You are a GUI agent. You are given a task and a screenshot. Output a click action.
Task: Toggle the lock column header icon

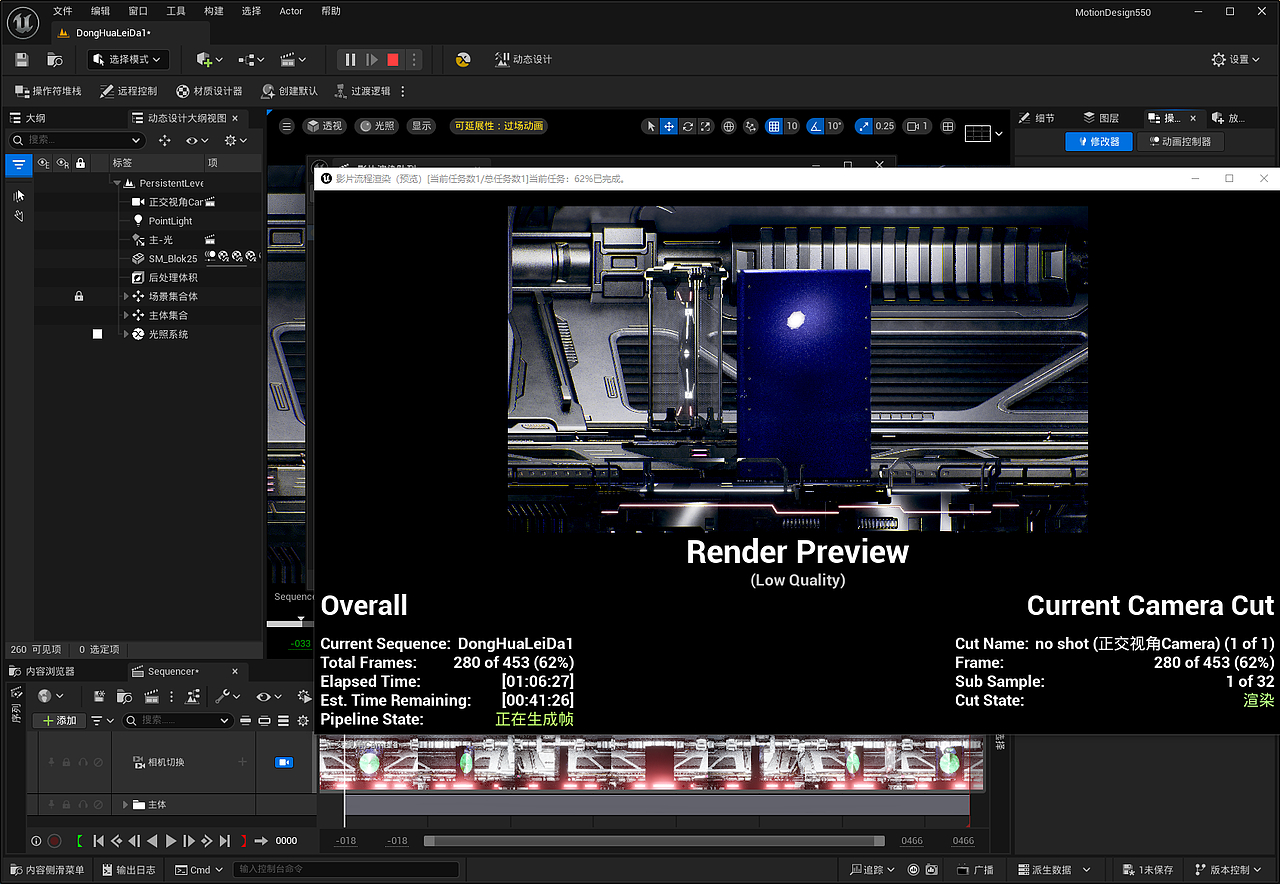coord(81,163)
